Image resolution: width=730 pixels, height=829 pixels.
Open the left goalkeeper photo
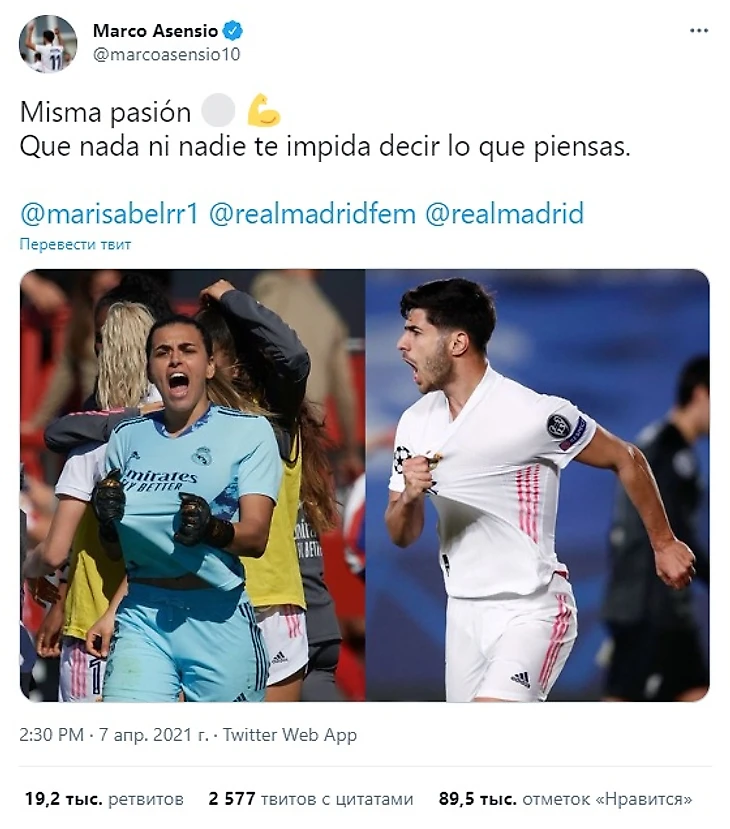click(192, 485)
